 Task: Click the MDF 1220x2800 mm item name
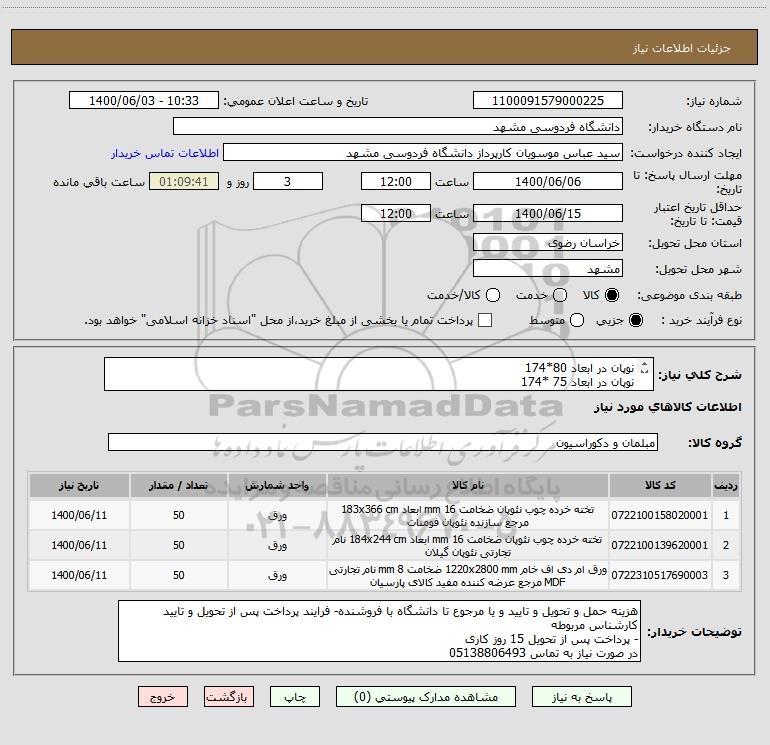point(468,576)
